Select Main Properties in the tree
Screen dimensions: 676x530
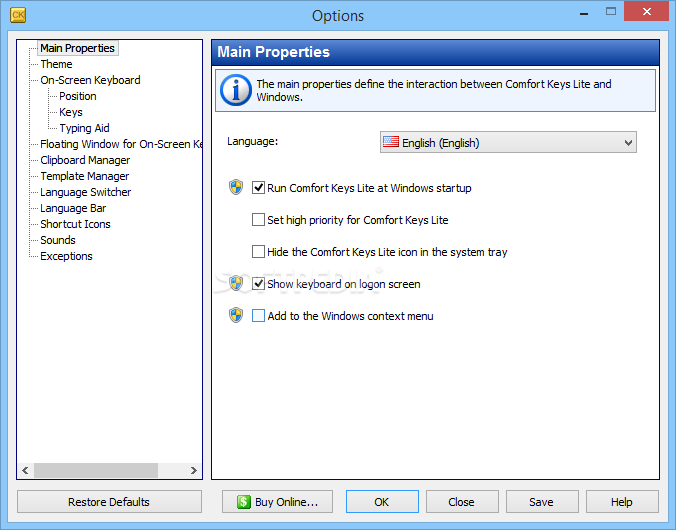click(x=78, y=48)
